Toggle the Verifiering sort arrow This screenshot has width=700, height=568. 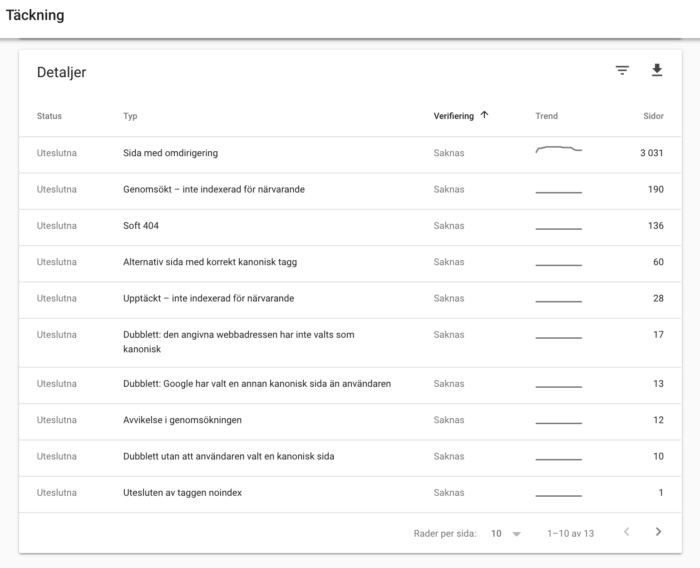pyautogui.click(x=484, y=115)
